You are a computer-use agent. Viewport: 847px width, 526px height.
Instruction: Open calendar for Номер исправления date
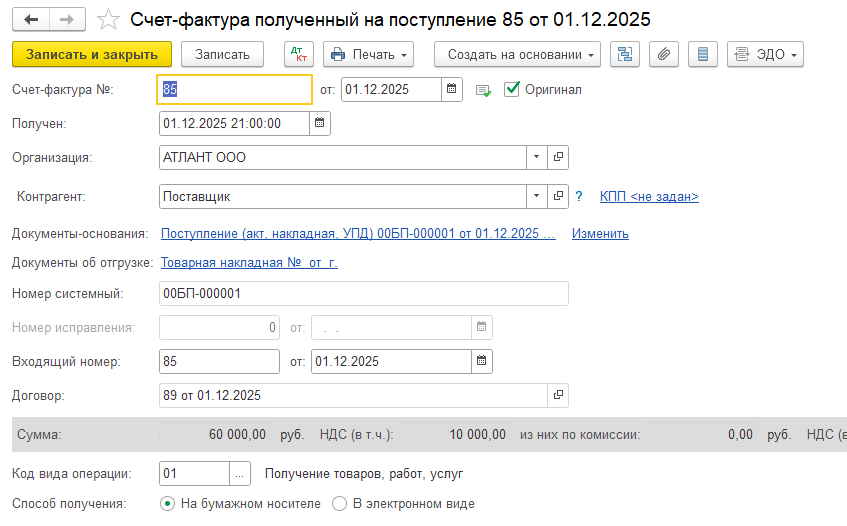pyautogui.click(x=481, y=327)
